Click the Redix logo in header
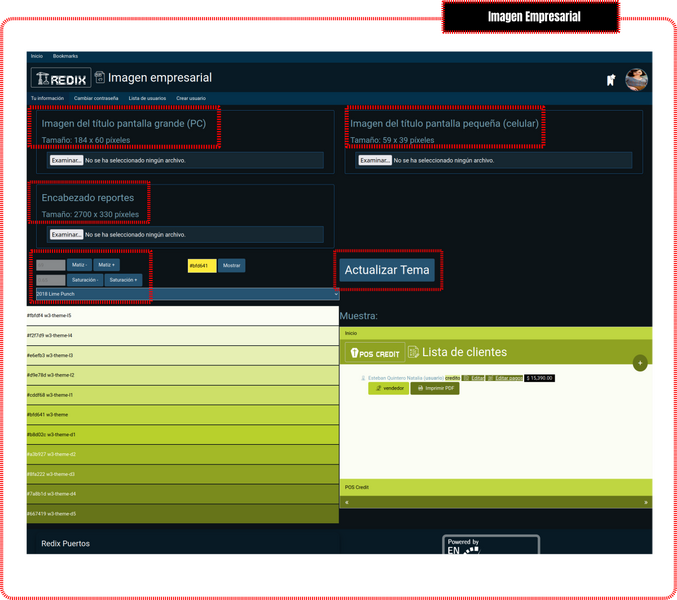 click(60, 78)
